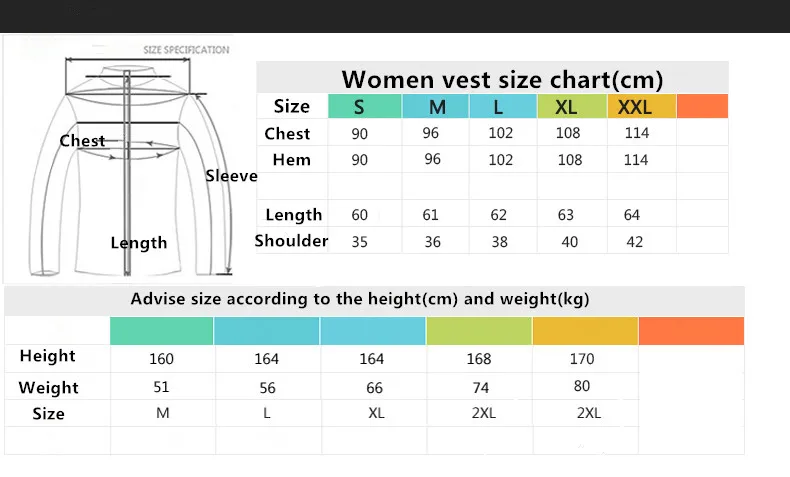790x477 pixels.
Task: Click the 'Weight' row label
Action: click(x=48, y=387)
